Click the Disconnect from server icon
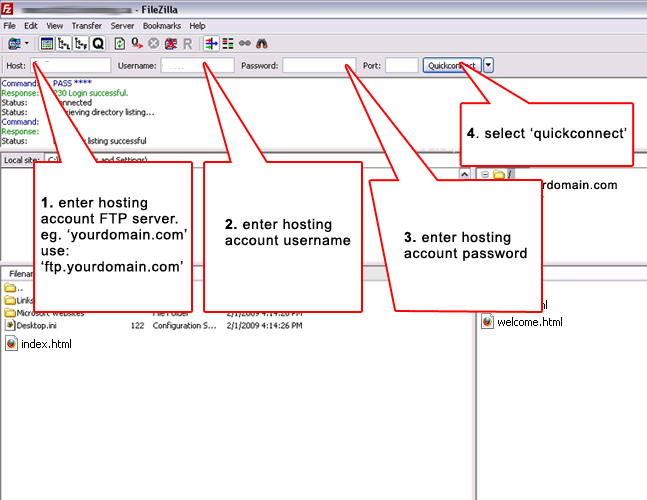647x500 pixels. point(171,43)
